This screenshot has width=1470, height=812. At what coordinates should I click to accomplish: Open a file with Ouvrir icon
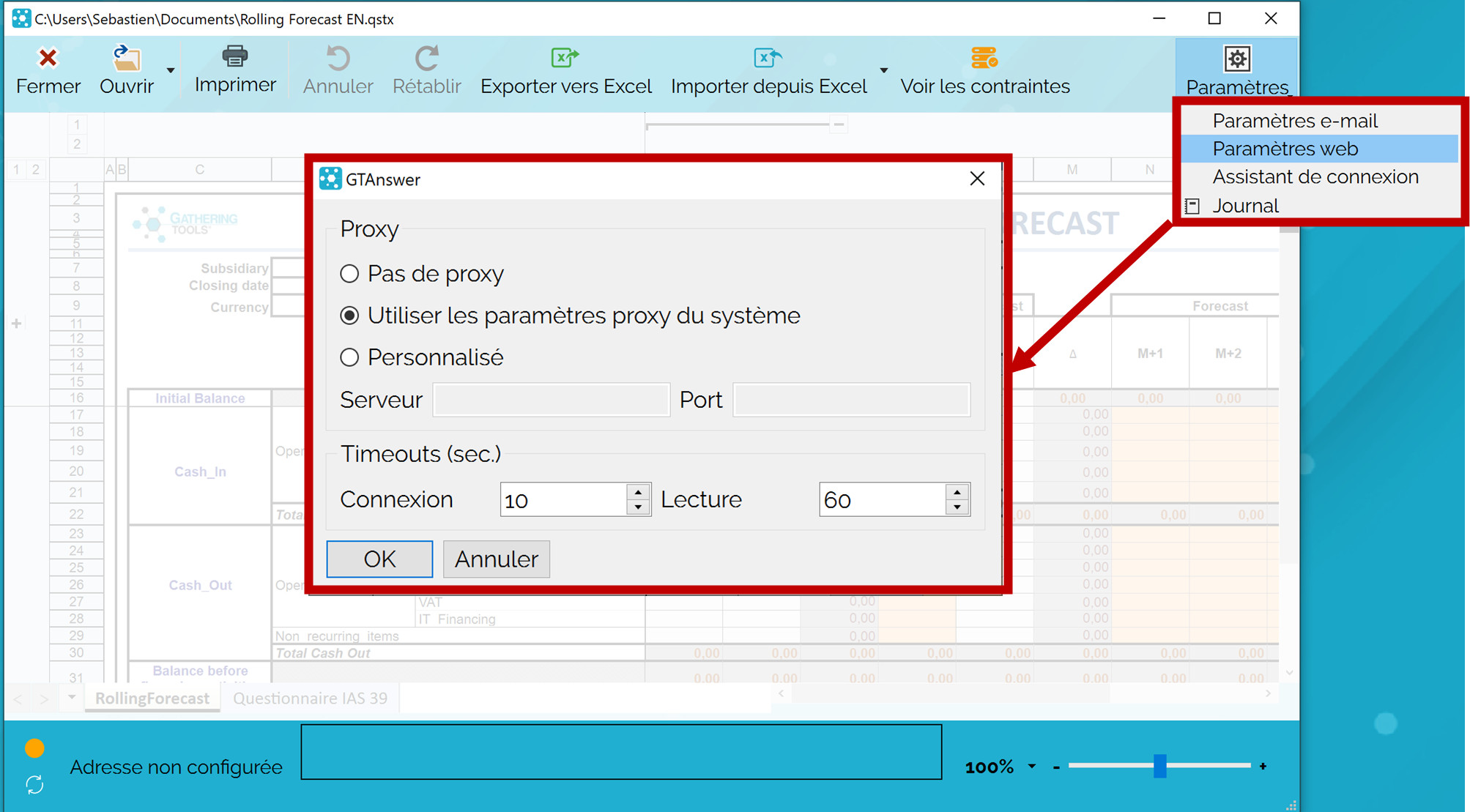126,58
